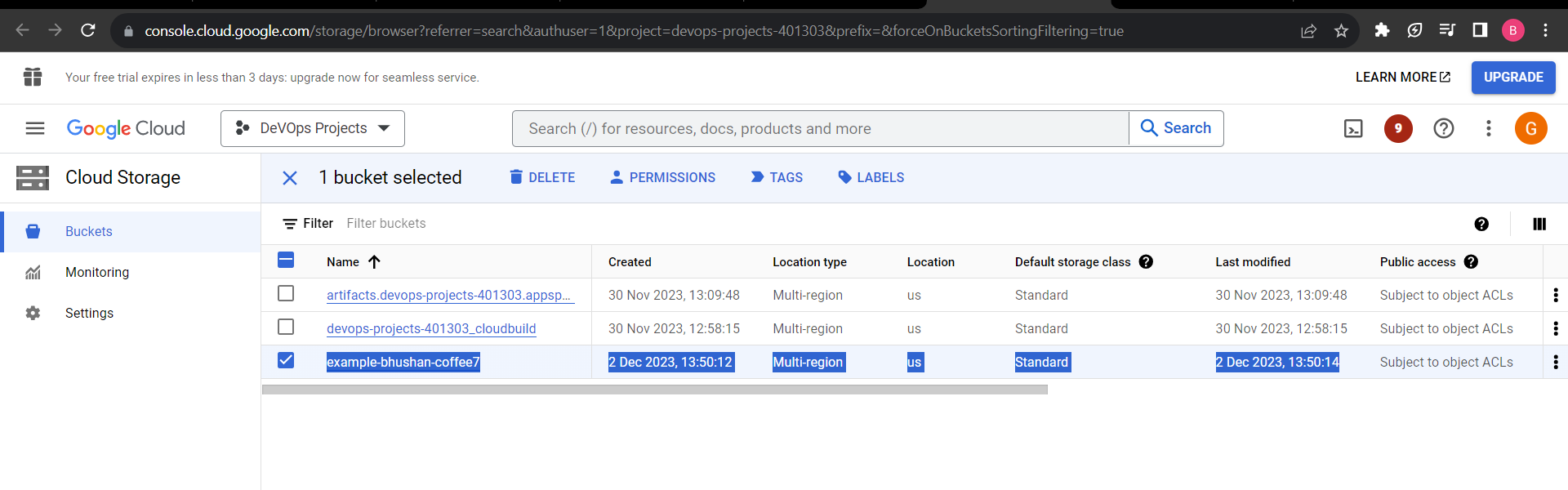Open the main navigation hamburger menu
The height and width of the screenshot is (490, 1568).
pos(35,128)
